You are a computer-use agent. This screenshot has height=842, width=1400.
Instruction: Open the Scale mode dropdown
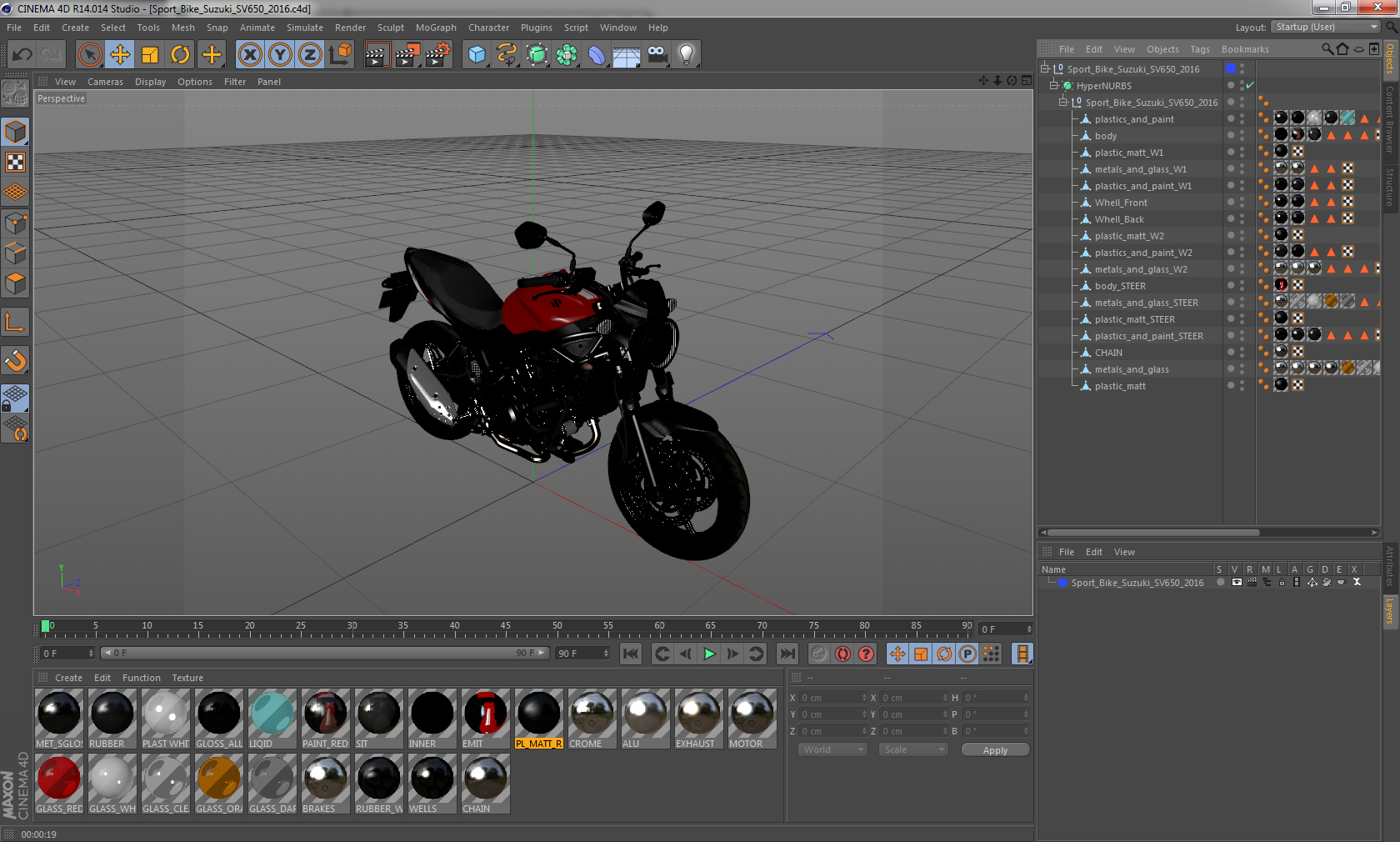click(913, 749)
